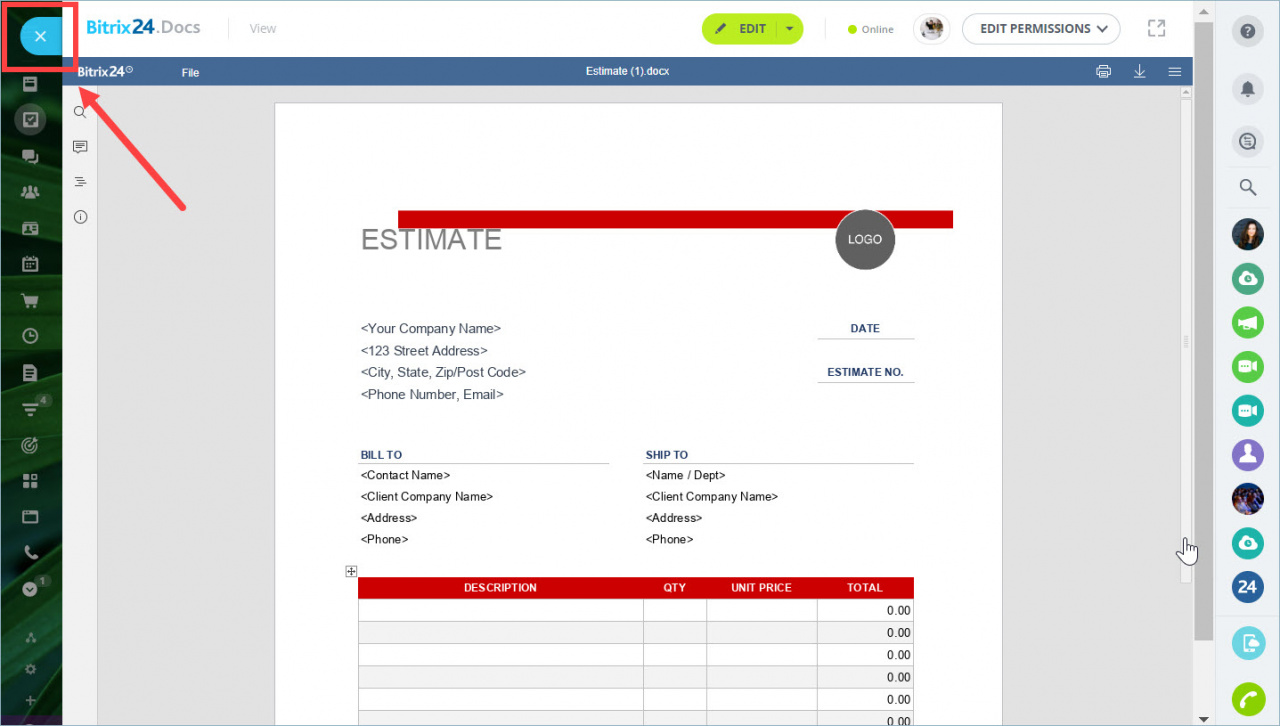Open the comments panel icon
Screen dimensions: 1280x726
click(81, 147)
